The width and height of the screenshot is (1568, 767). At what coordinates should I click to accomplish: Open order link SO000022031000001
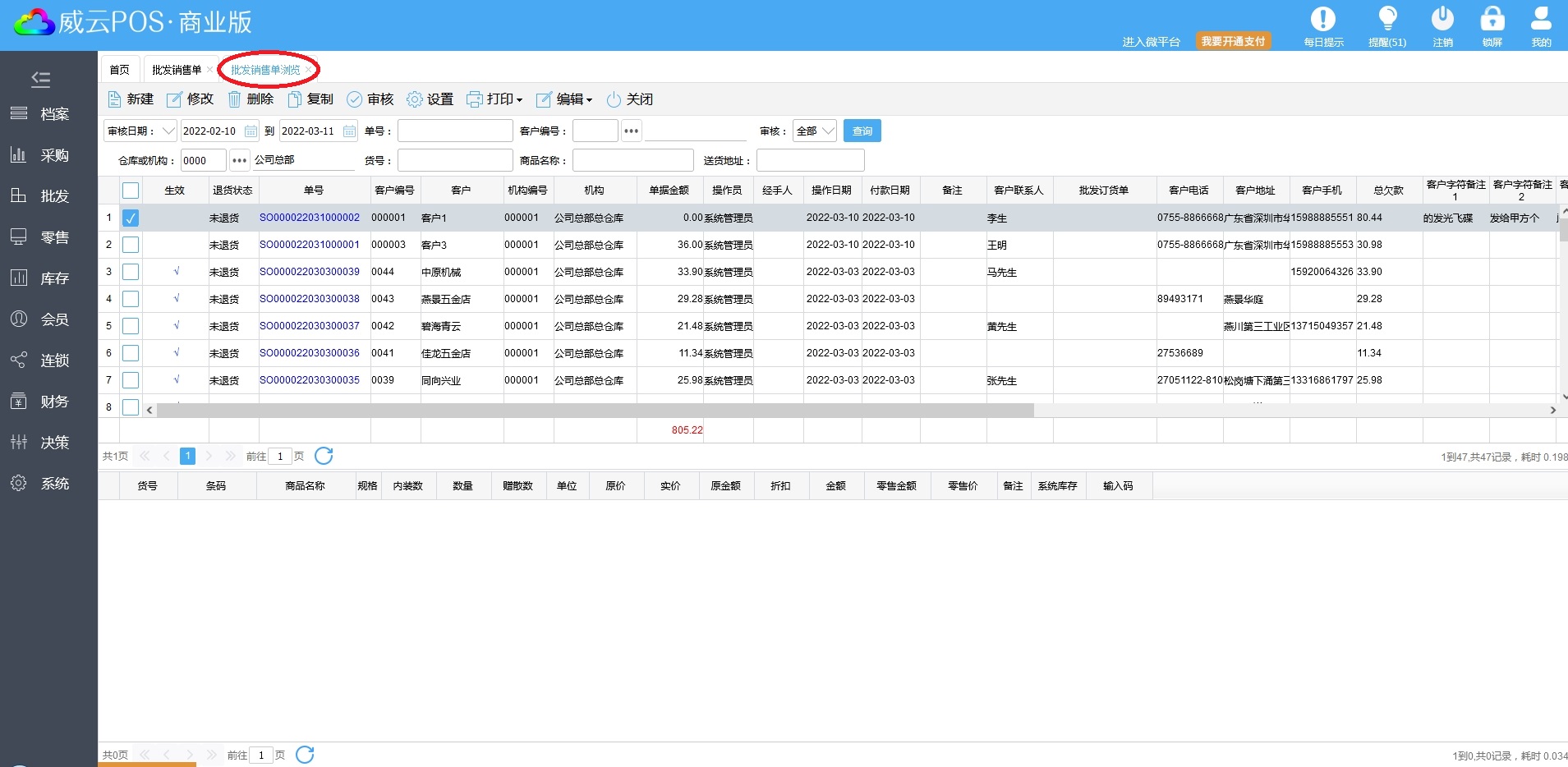(310, 245)
